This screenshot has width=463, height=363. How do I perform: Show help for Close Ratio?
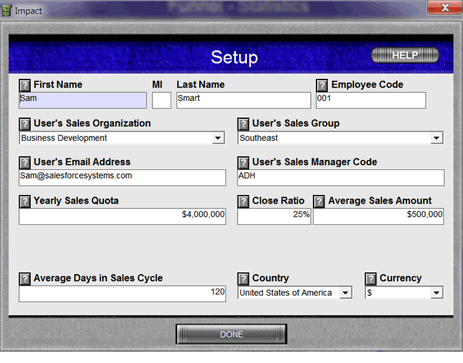pos(243,201)
